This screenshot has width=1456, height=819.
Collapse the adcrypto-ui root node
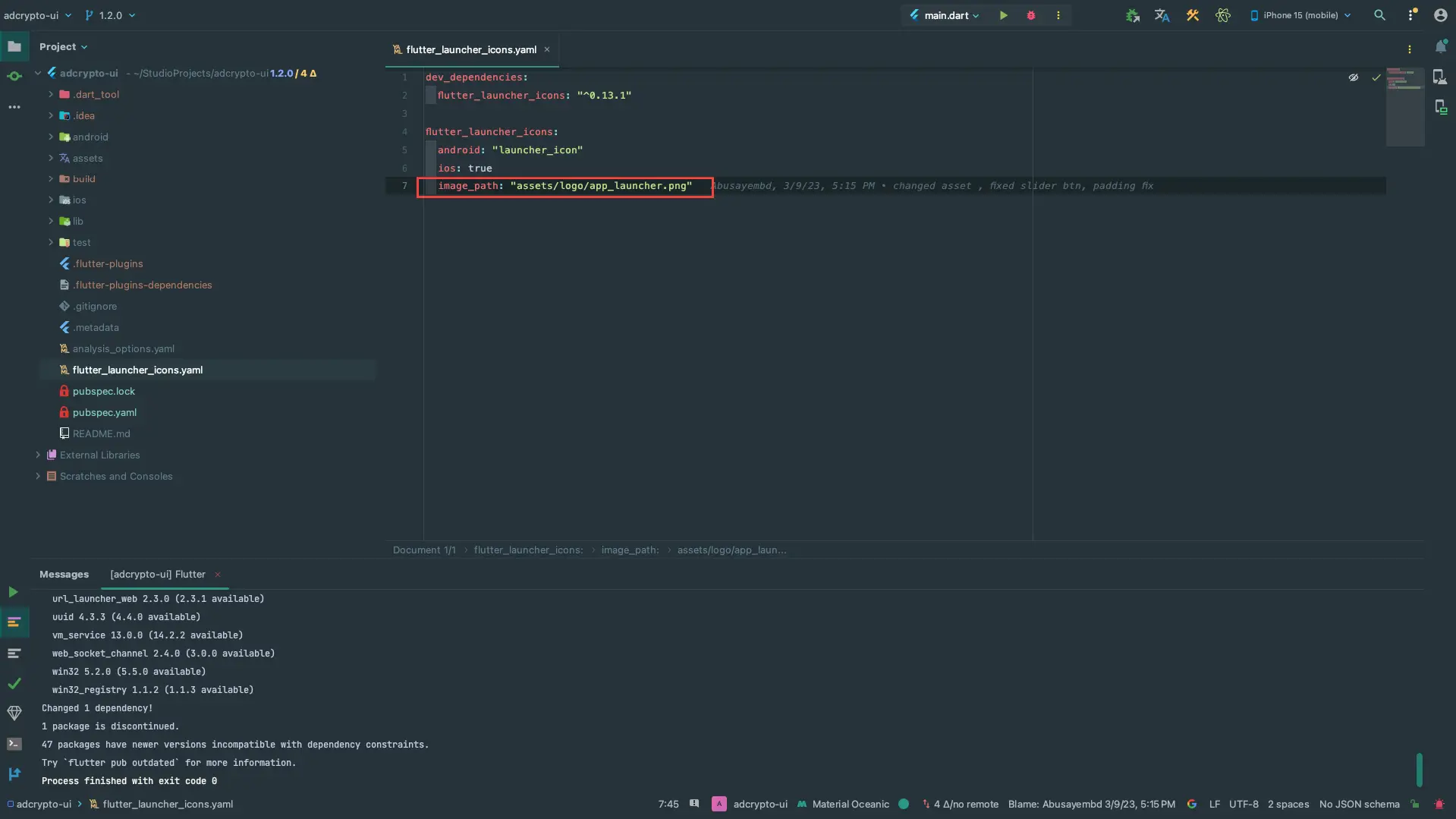[x=38, y=73]
